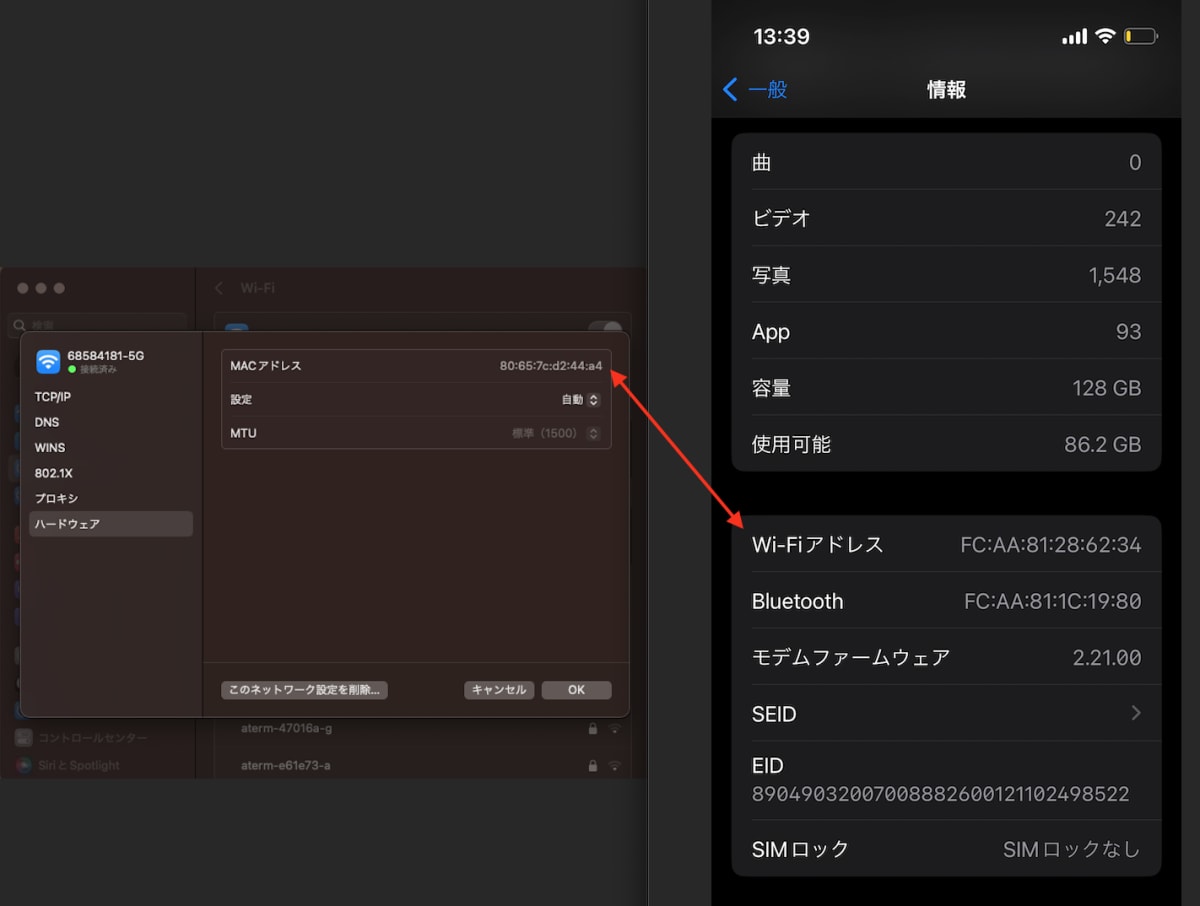Tap the Bluetooth address FC:AA:81:1C:19:80
Viewport: 1200px width, 906px height.
(x=1052, y=601)
